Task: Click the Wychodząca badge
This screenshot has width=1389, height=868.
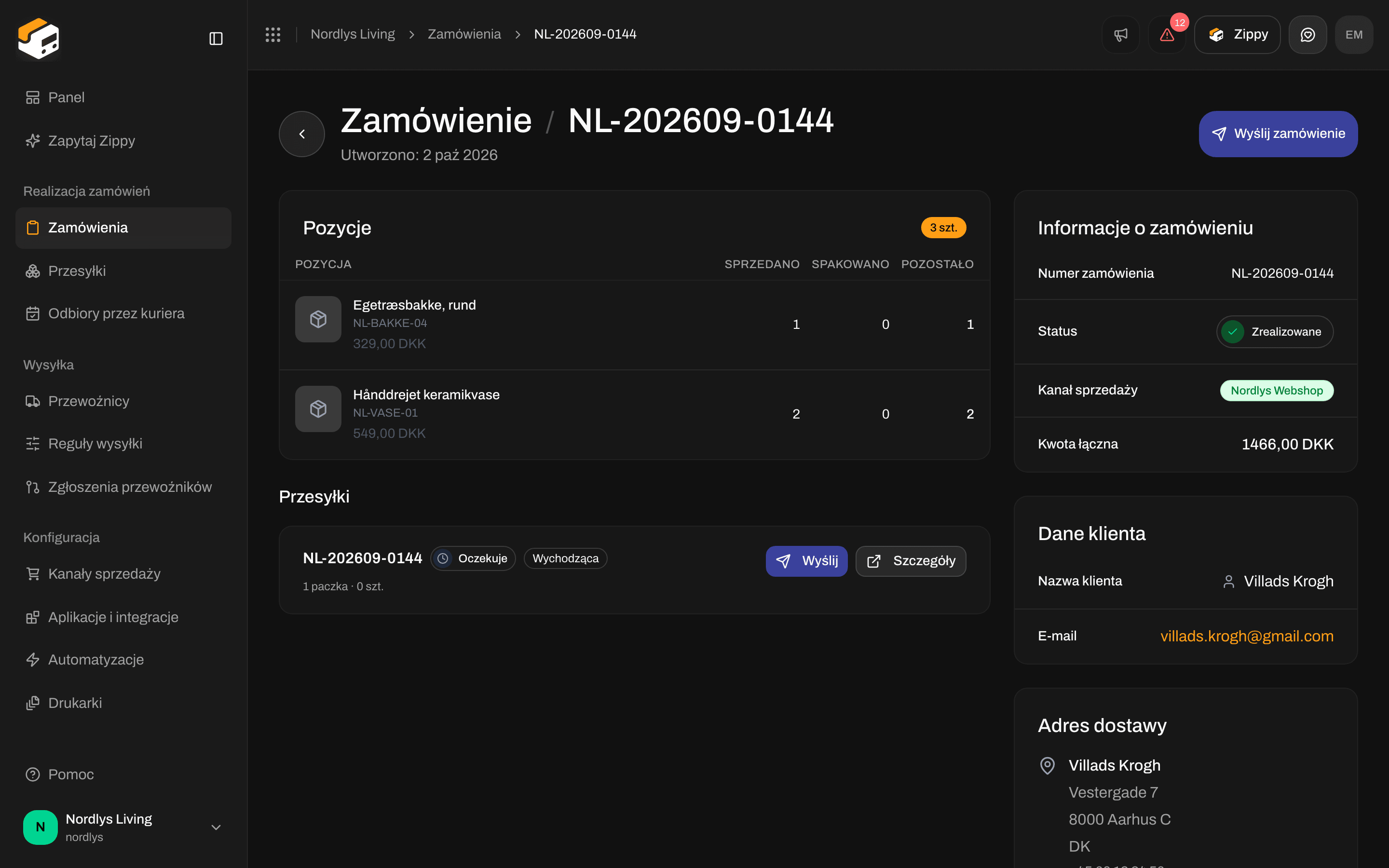Action: pos(565,558)
